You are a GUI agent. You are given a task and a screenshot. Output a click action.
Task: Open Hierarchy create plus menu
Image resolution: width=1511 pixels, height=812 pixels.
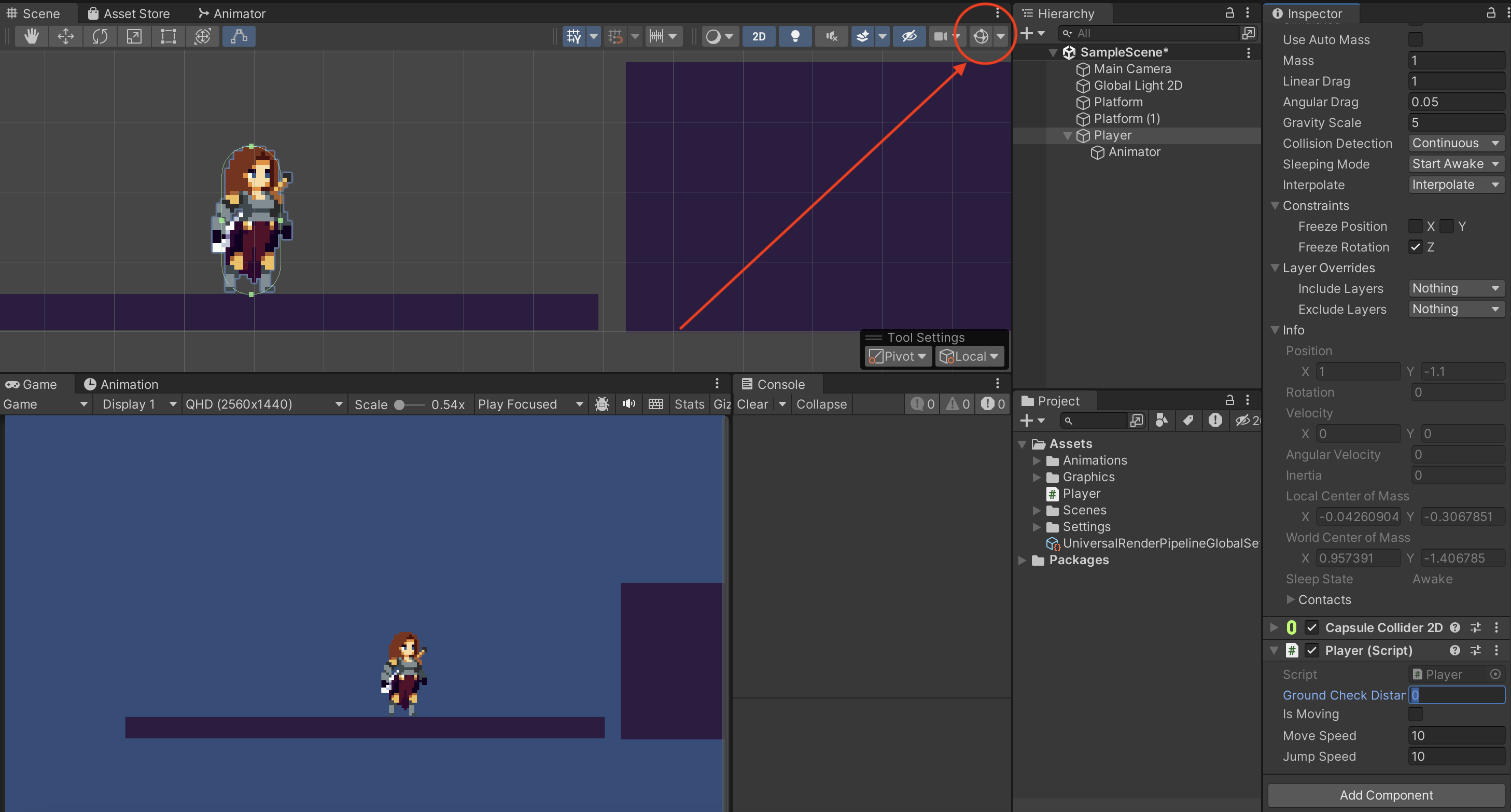click(x=1032, y=33)
